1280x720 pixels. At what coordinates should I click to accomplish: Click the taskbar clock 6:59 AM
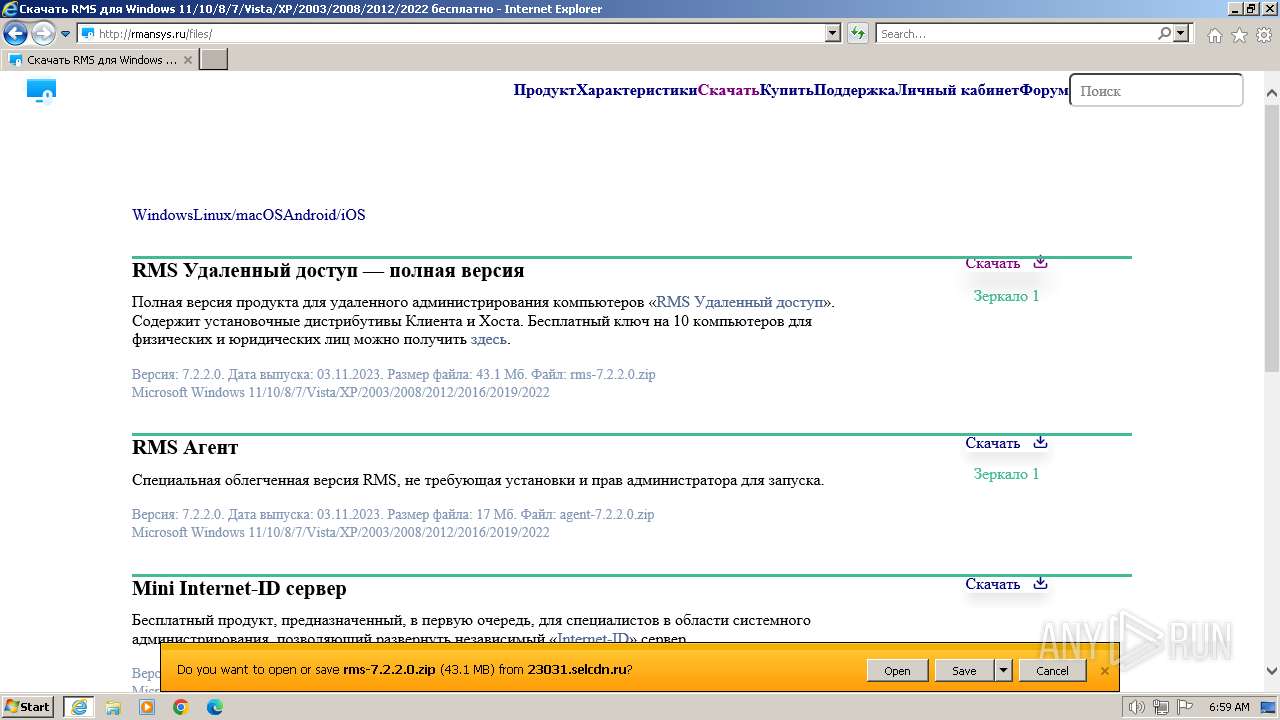tap(1229, 707)
